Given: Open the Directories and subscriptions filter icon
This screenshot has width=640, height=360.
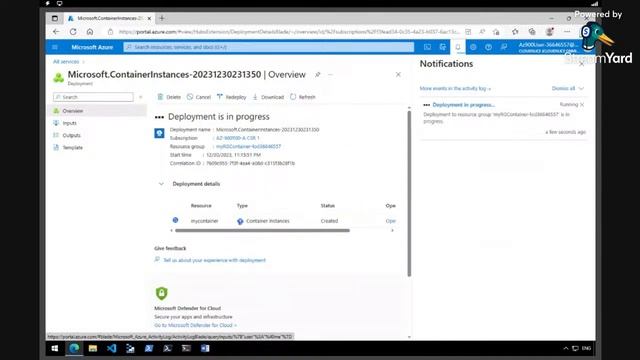Looking at the screenshot, I should 443,47.
